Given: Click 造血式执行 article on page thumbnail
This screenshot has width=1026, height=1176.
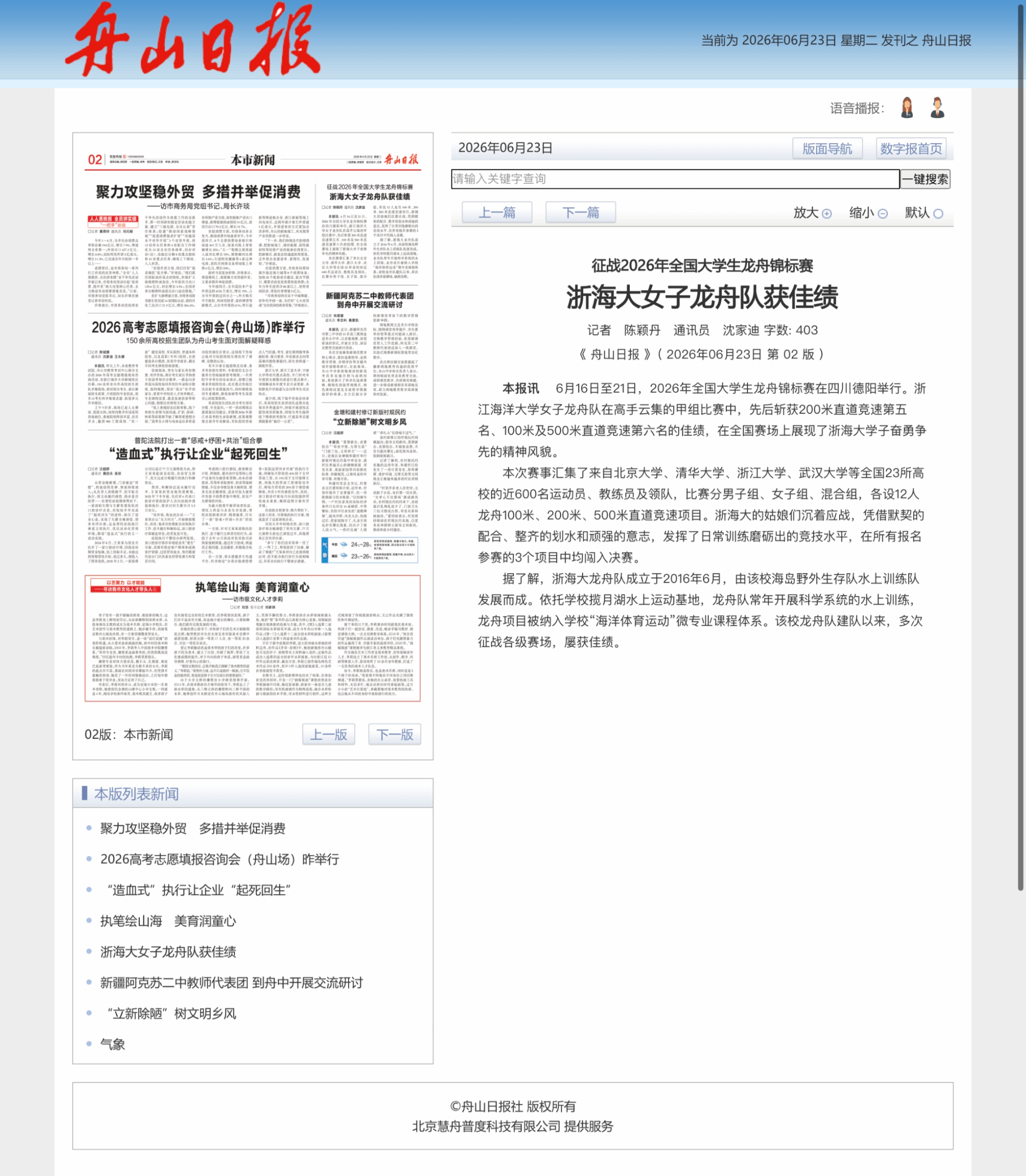Looking at the screenshot, I should coord(198,499).
